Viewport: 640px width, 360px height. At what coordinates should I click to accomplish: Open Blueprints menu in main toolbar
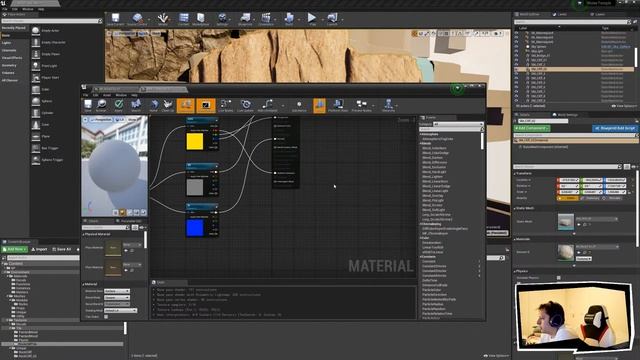click(245, 19)
